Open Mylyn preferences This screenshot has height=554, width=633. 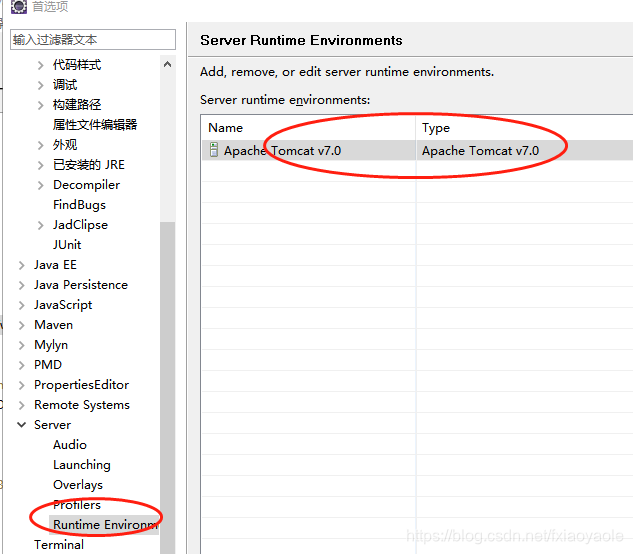(x=51, y=345)
